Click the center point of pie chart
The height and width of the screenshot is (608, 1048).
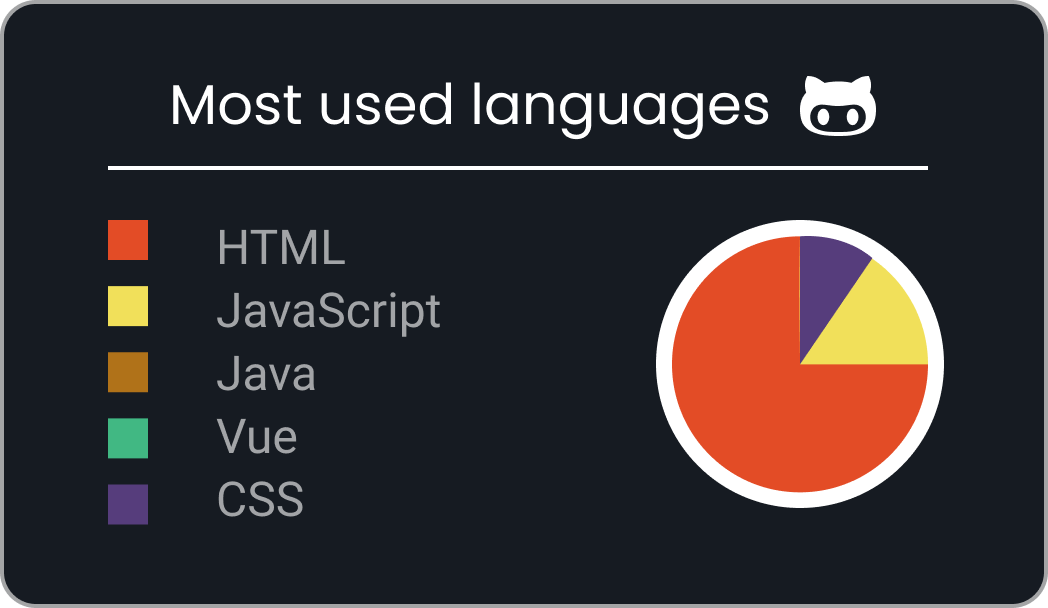coord(800,364)
